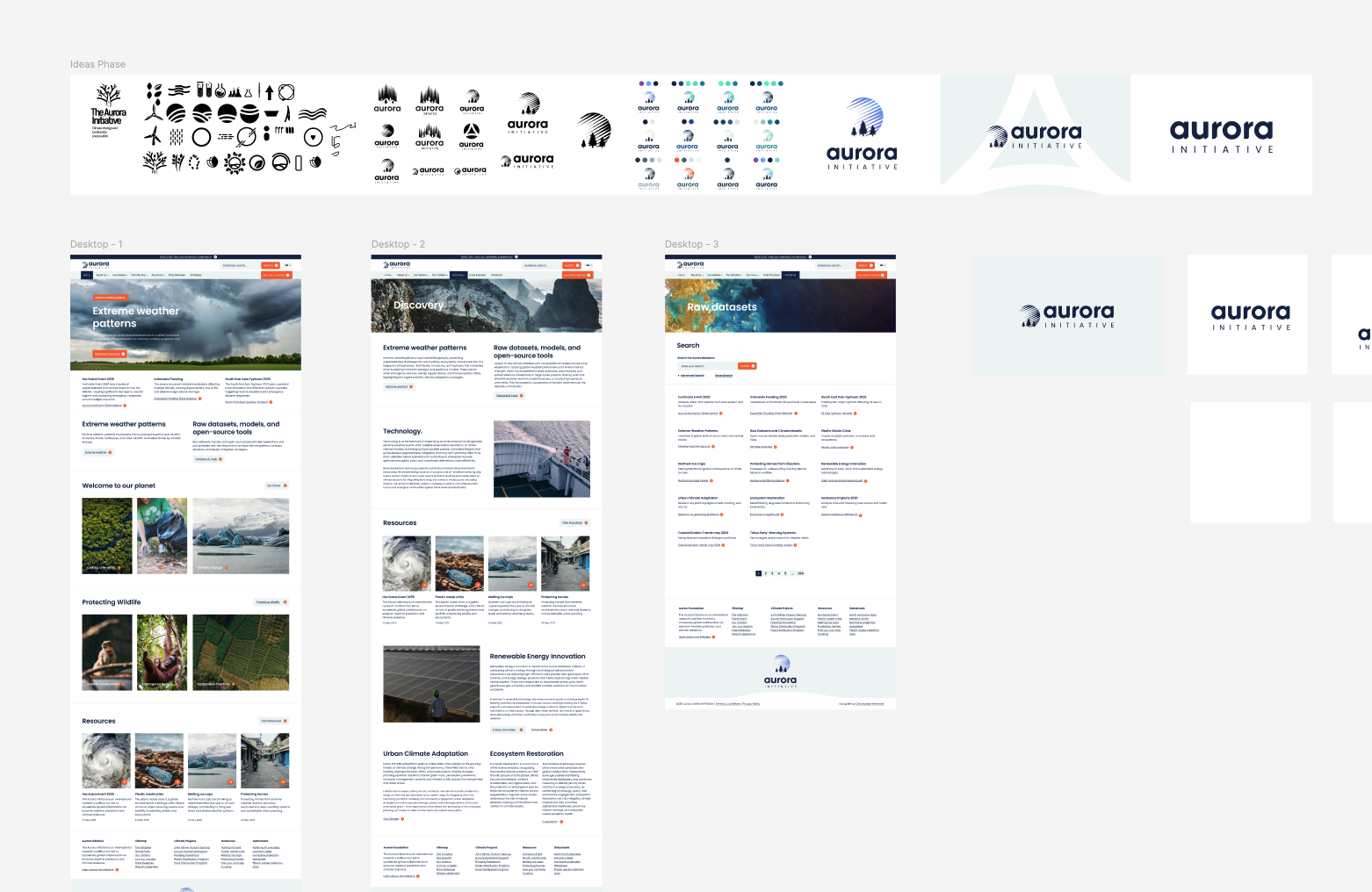Click Home in the Desktop-1 navigation menu

coord(87,275)
